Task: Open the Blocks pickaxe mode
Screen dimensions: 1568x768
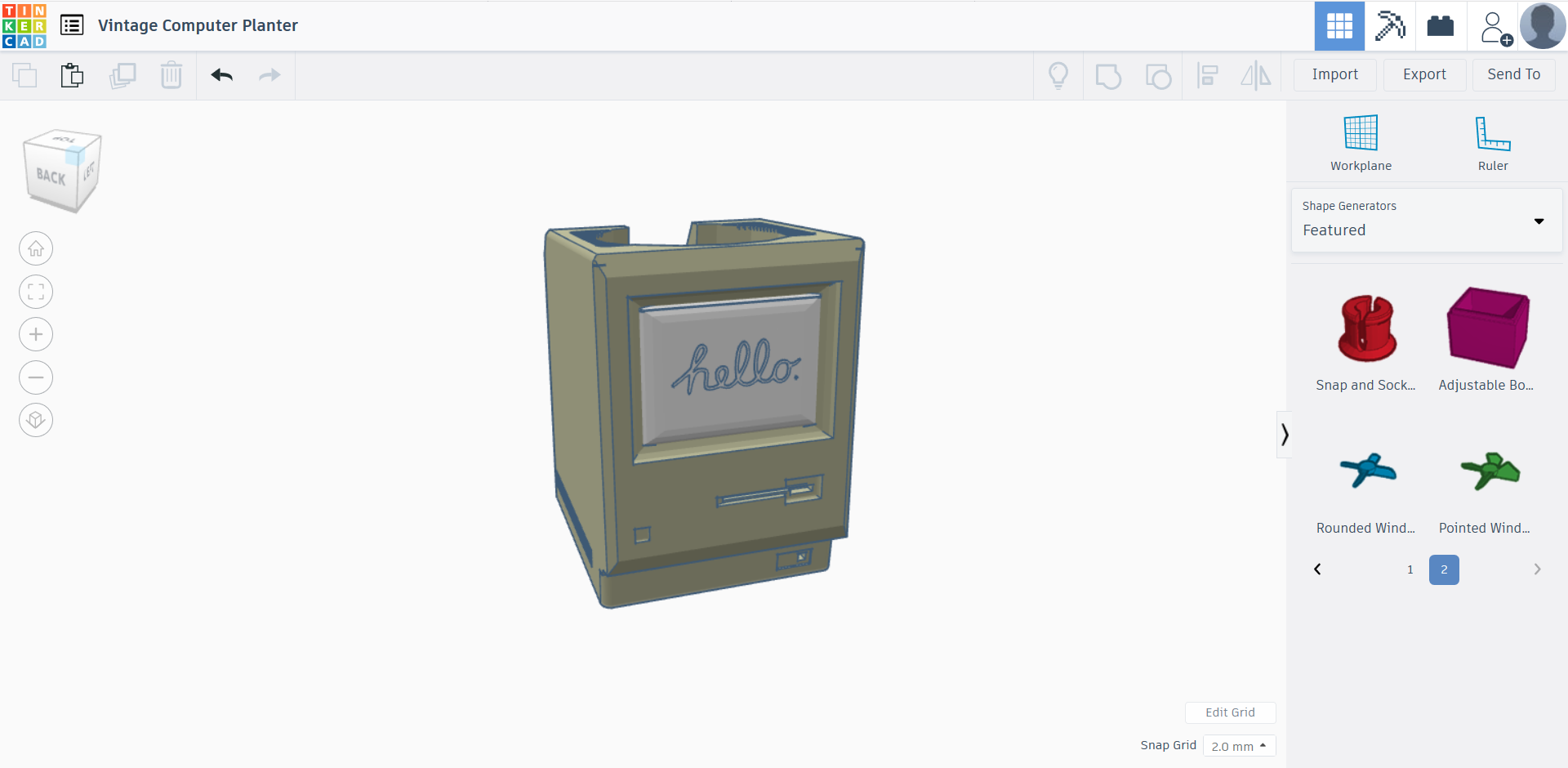Action: pyautogui.click(x=1390, y=26)
